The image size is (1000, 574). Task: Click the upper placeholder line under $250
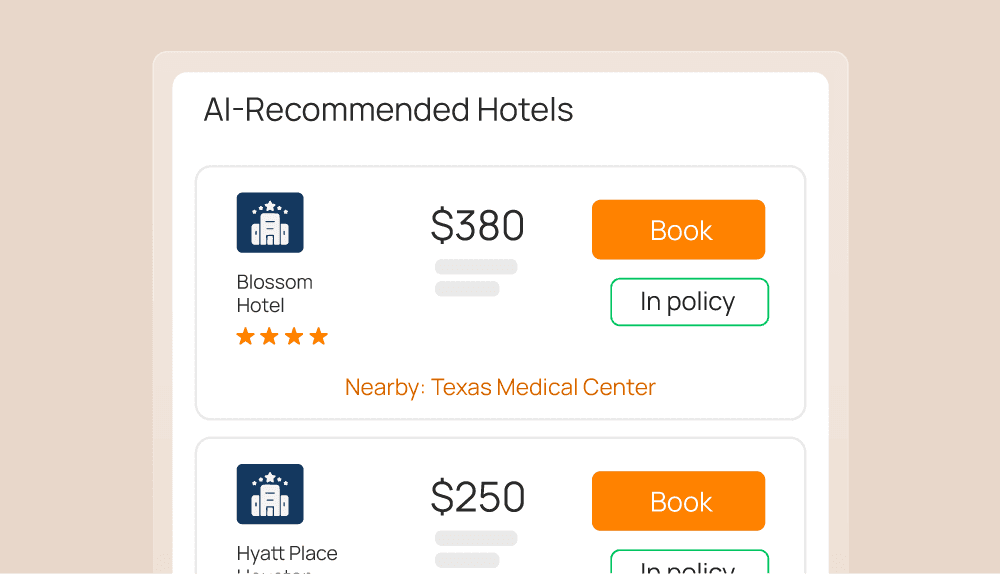(476, 538)
